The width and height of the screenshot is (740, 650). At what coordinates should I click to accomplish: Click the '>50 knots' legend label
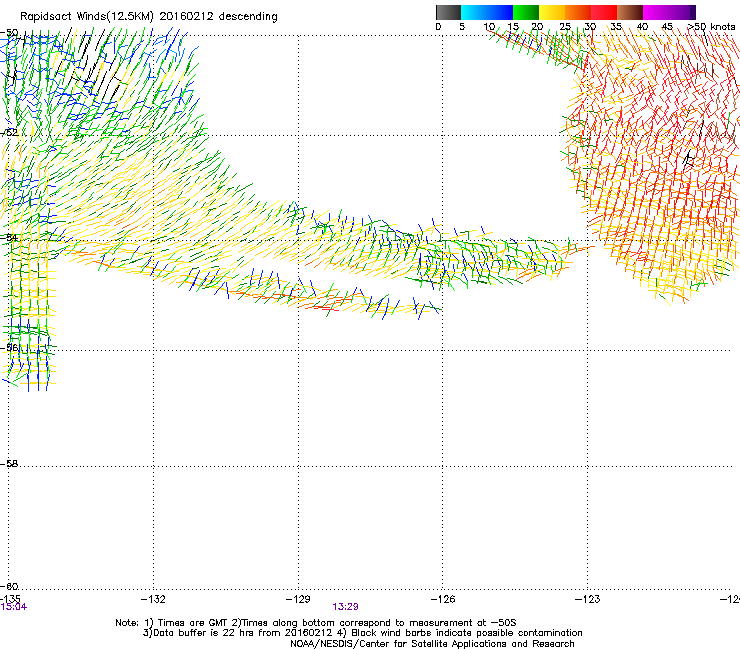tap(711, 27)
